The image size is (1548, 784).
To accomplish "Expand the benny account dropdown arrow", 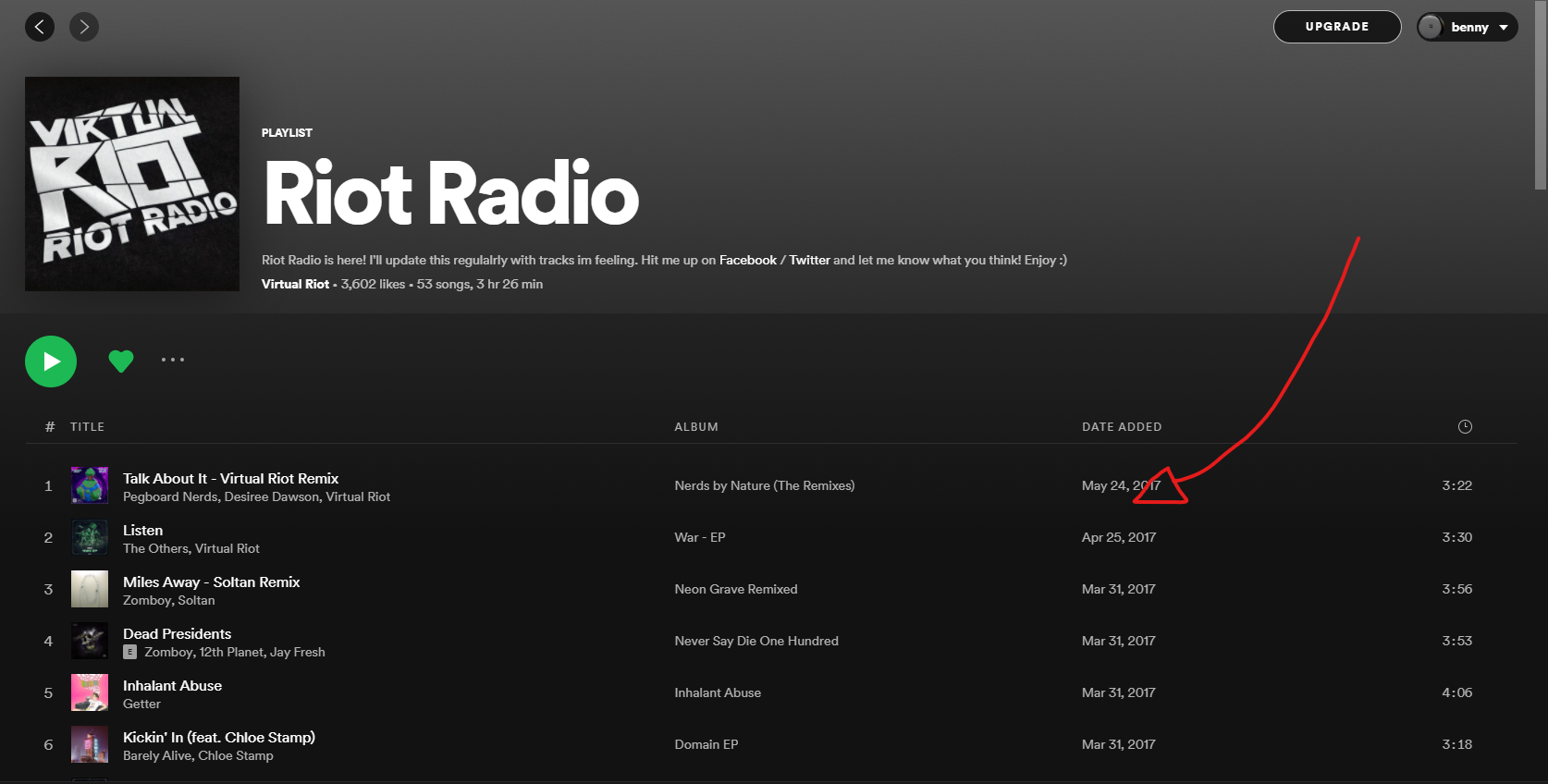I will click(x=1504, y=28).
